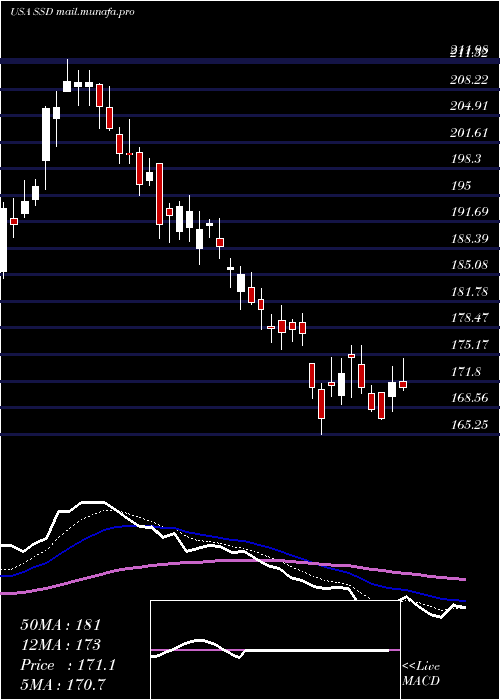Click the 188.39 price axis label
This screenshot has height=700, width=500.
click(x=469, y=239)
